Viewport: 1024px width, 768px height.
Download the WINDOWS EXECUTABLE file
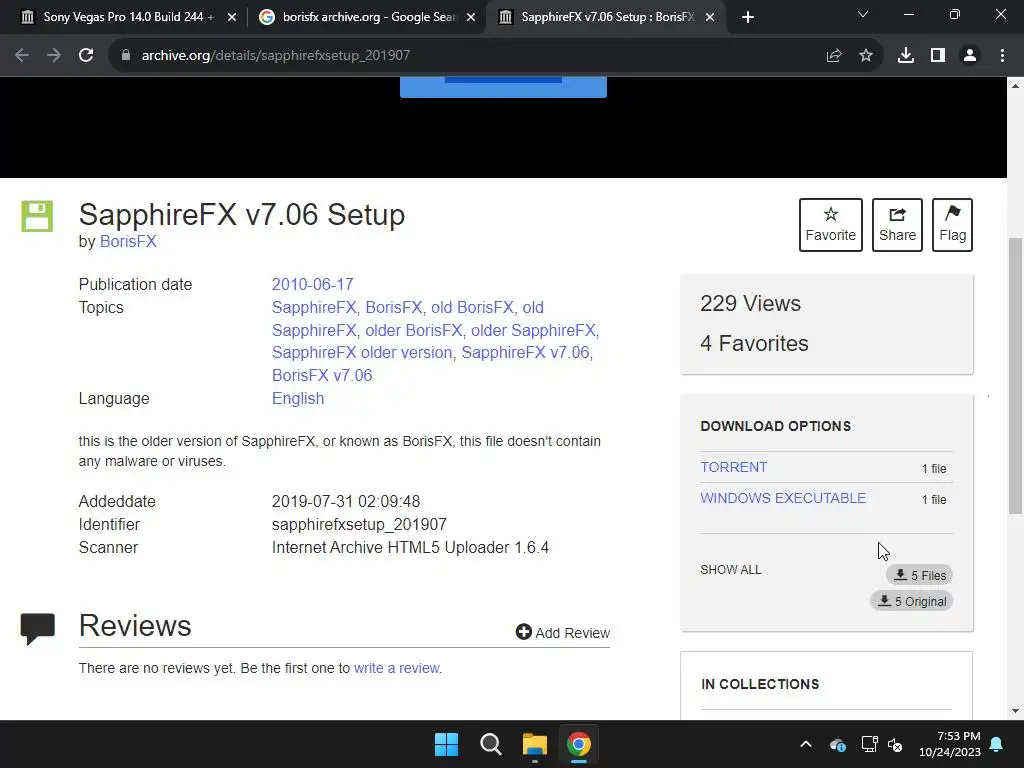click(783, 498)
